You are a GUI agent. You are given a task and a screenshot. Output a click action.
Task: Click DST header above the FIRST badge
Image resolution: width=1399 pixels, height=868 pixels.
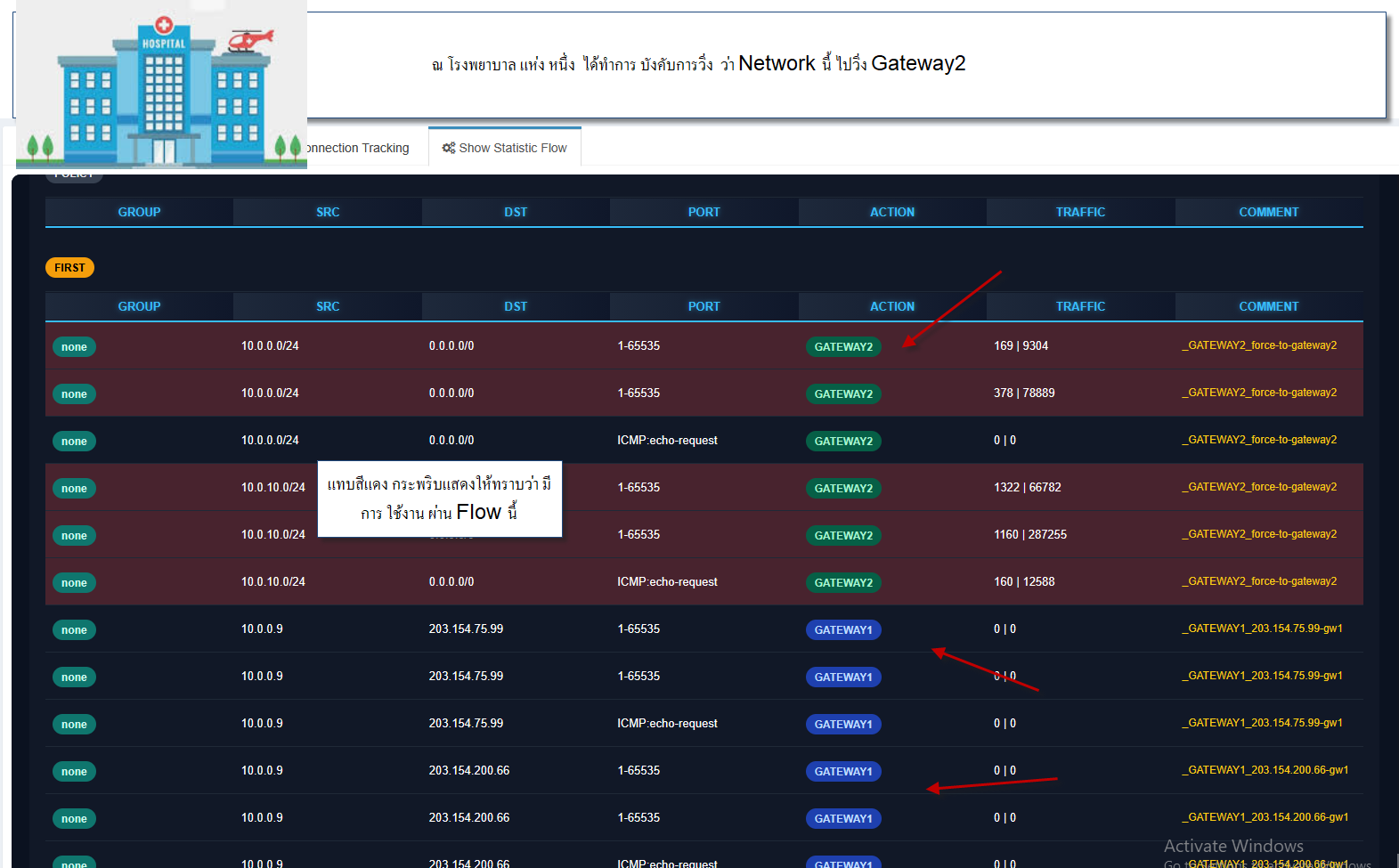[516, 212]
